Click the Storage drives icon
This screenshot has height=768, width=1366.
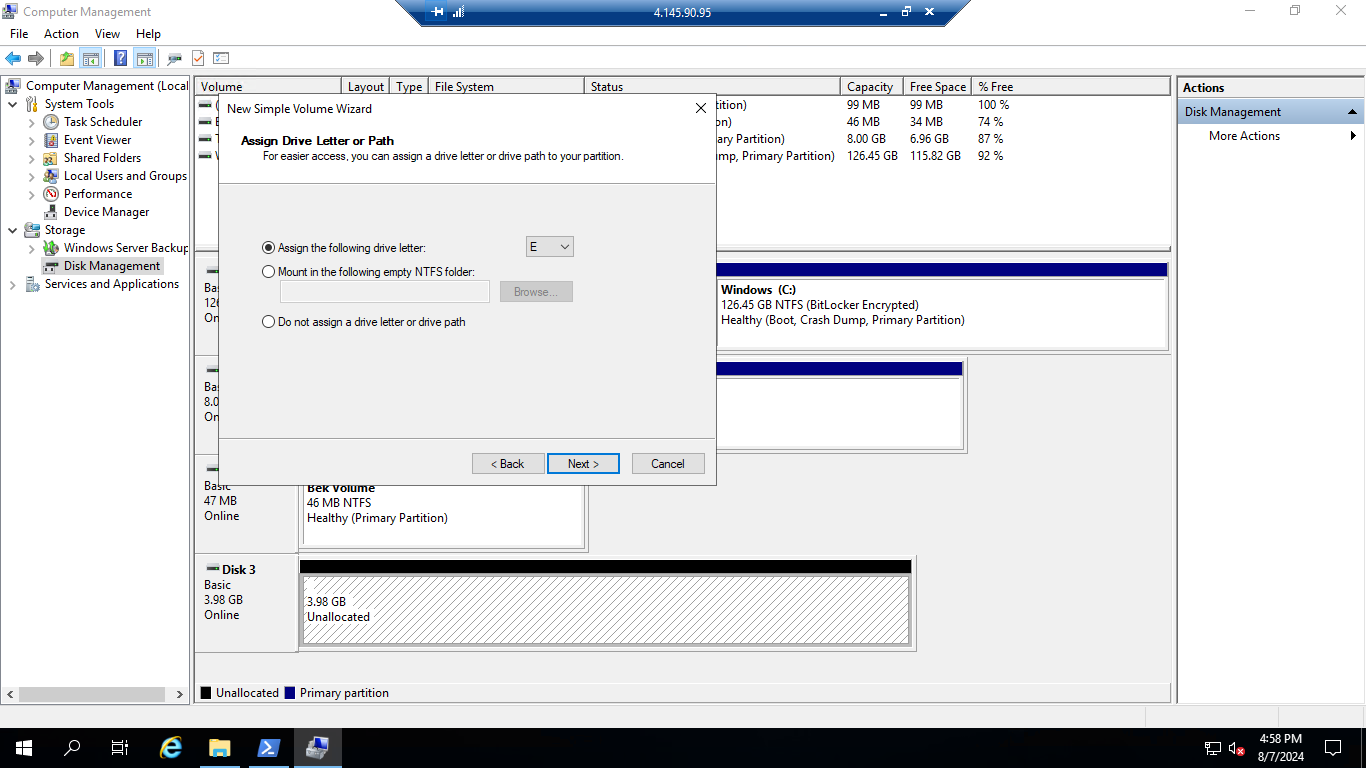(32, 230)
